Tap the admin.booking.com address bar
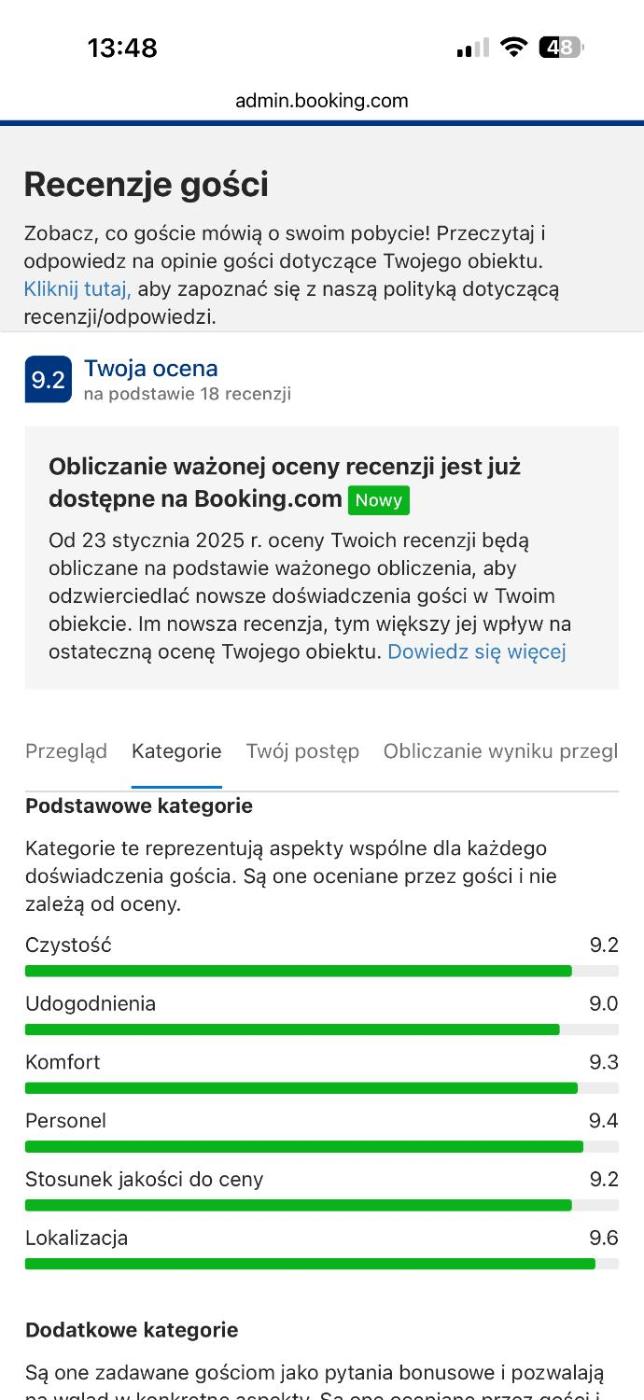This screenshot has height=1400, width=644. click(x=322, y=101)
